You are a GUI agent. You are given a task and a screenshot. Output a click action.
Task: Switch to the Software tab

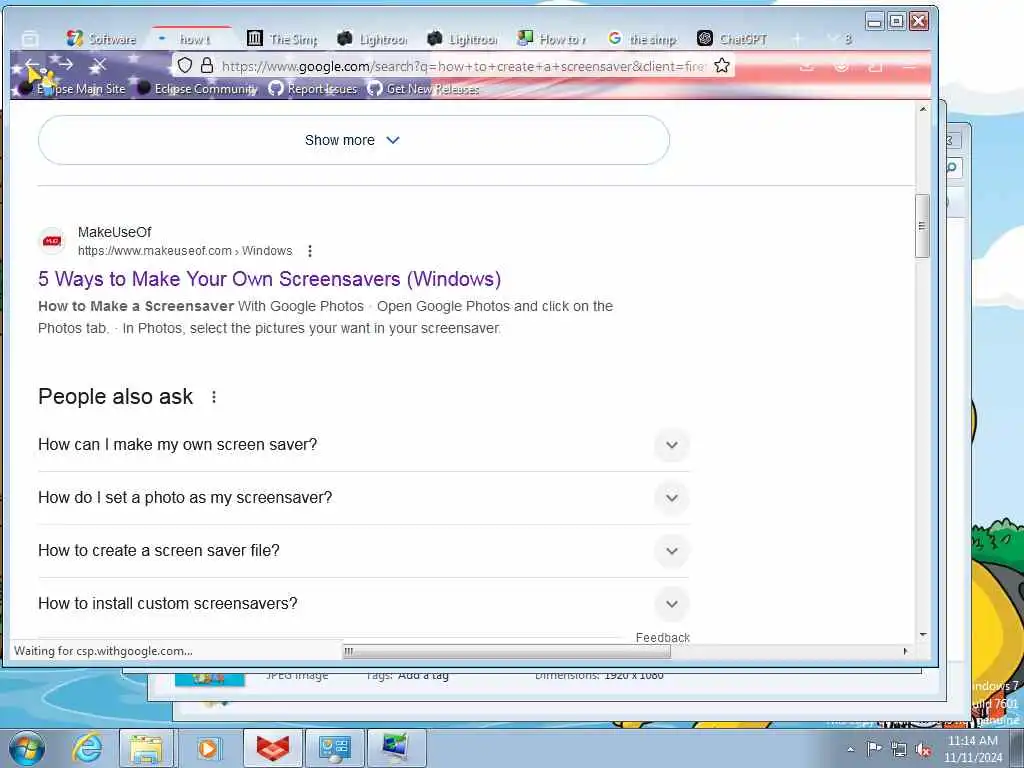pyautogui.click(x=102, y=39)
